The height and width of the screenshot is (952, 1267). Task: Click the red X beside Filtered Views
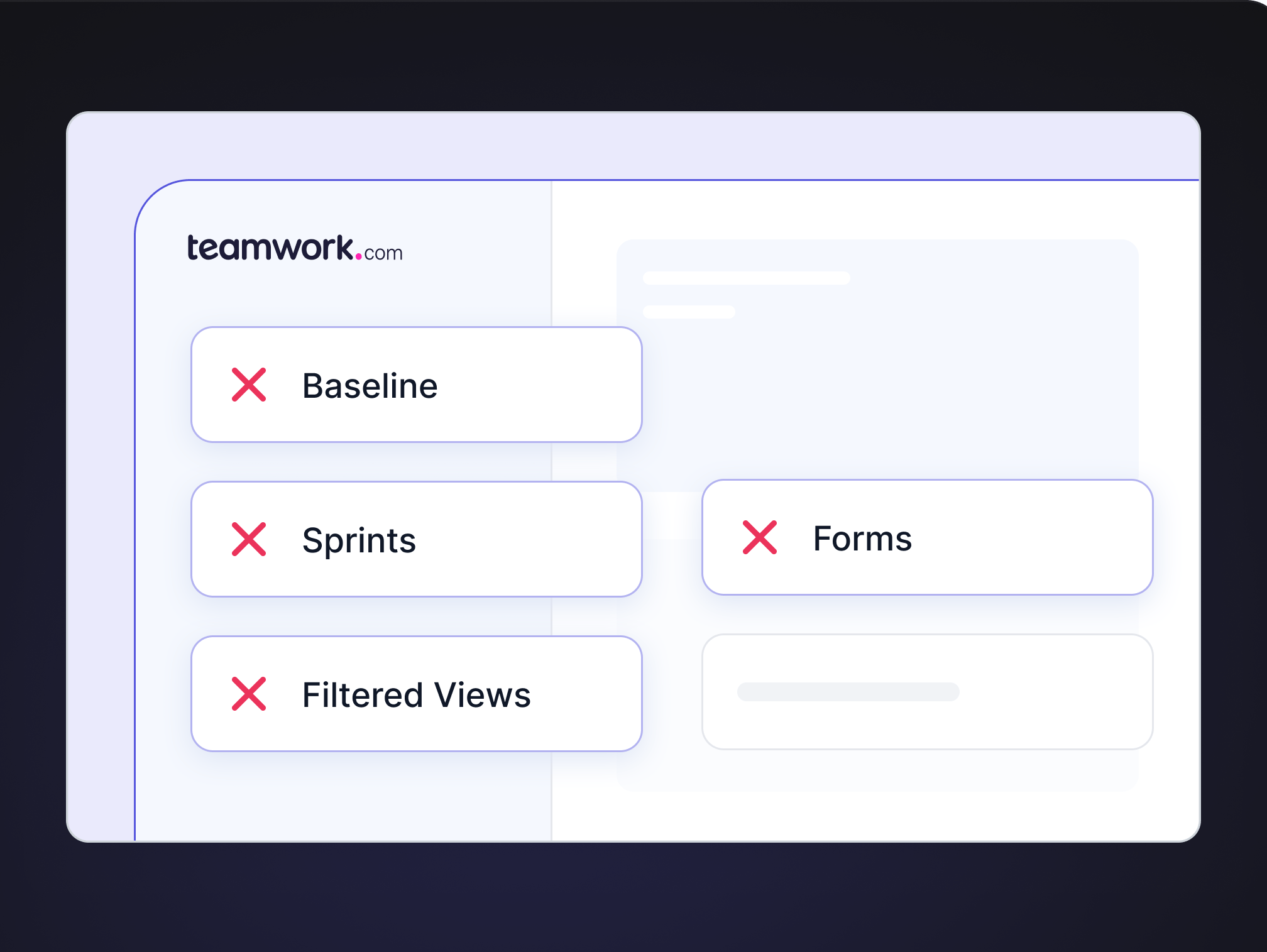249,694
